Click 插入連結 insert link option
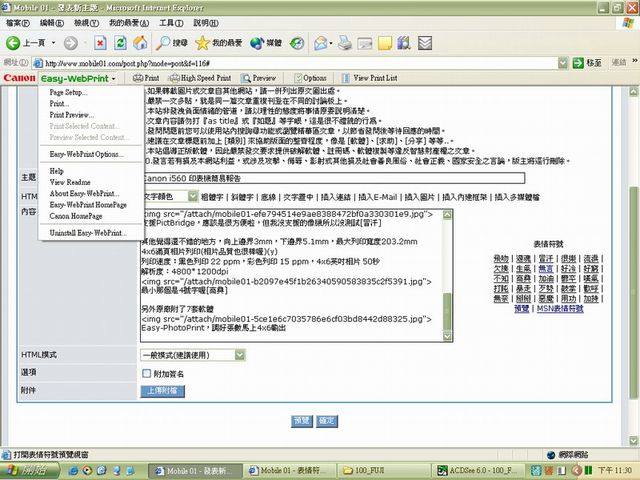The width and height of the screenshot is (640, 480). click(x=336, y=197)
